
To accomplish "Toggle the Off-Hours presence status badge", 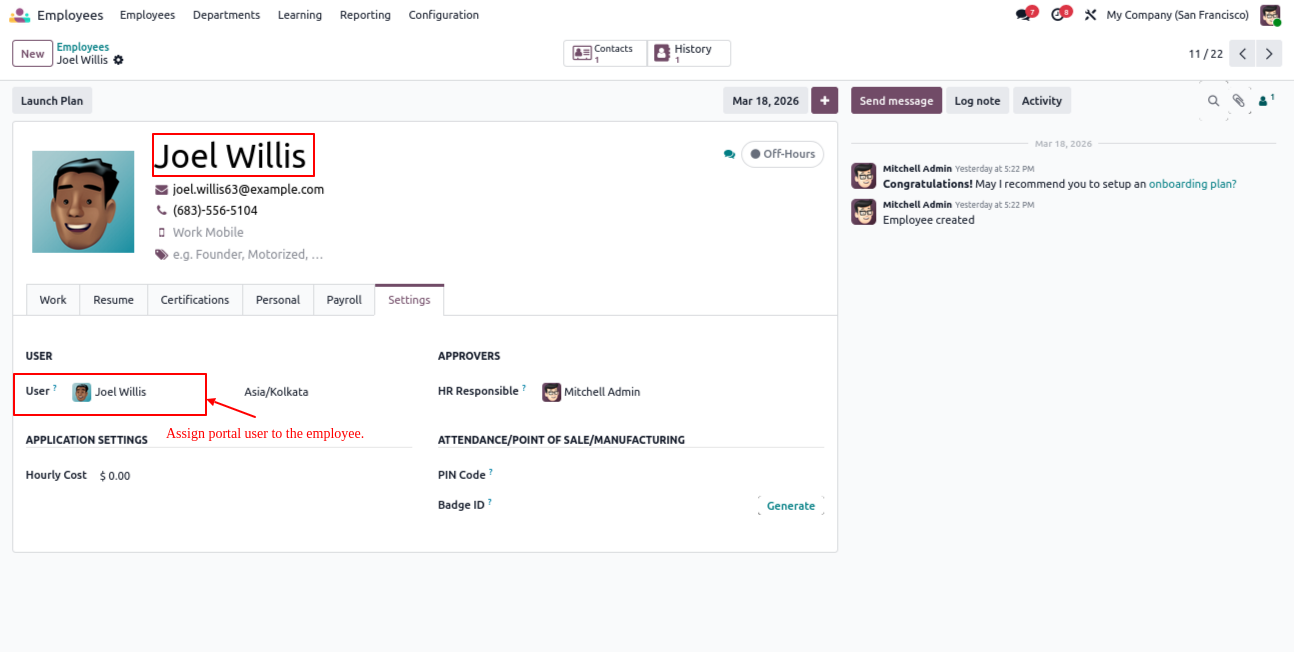I will click(x=782, y=154).
